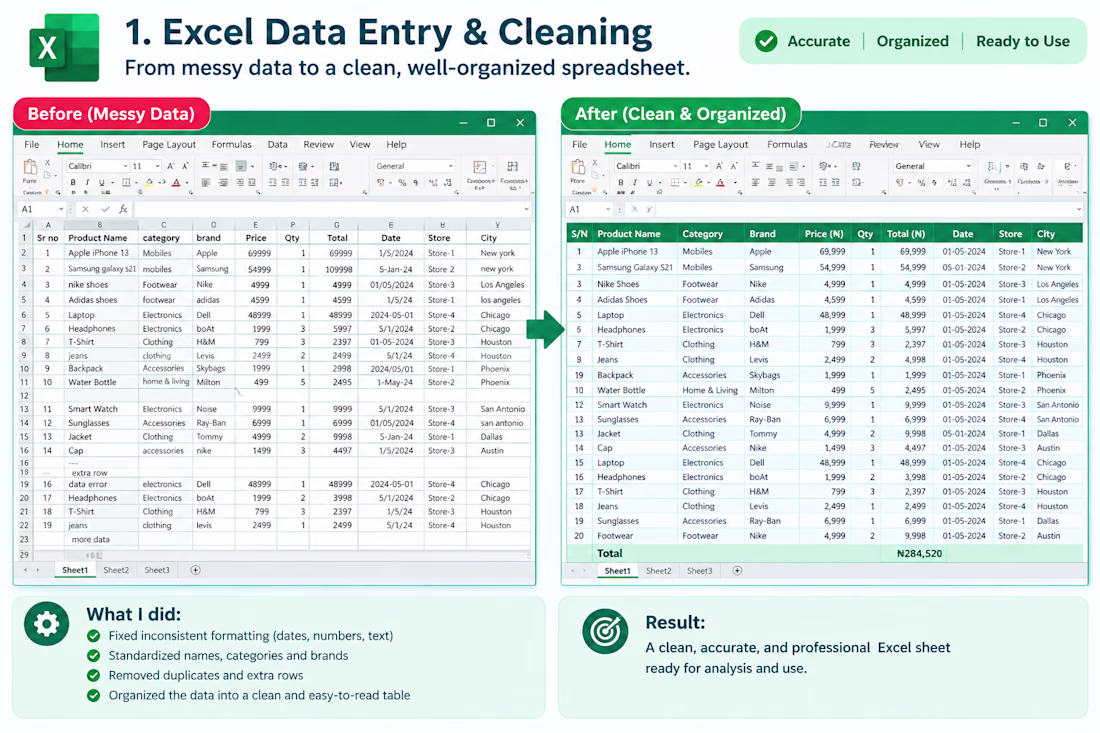
Task: Click Borders icon in Before window
Action: tap(126, 182)
